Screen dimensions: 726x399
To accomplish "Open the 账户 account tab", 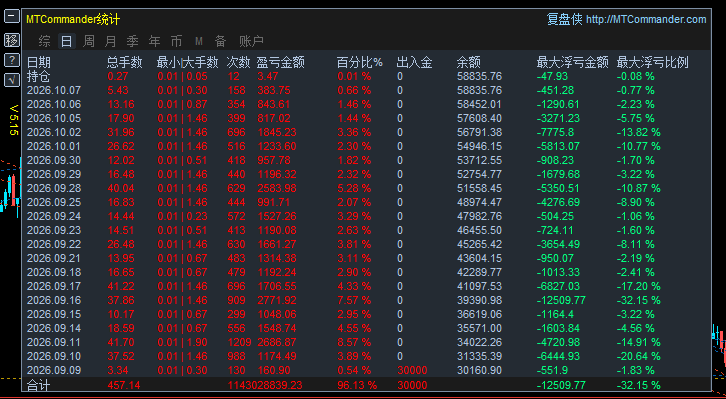I will pyautogui.click(x=251, y=41).
